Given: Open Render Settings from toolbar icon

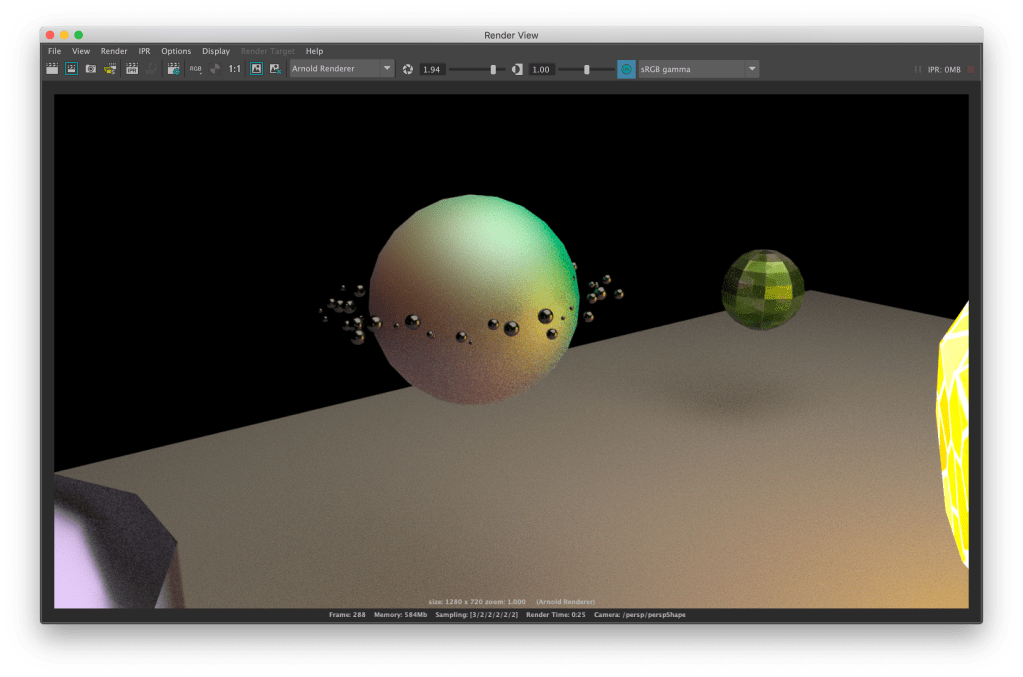Looking at the screenshot, I should 173,69.
